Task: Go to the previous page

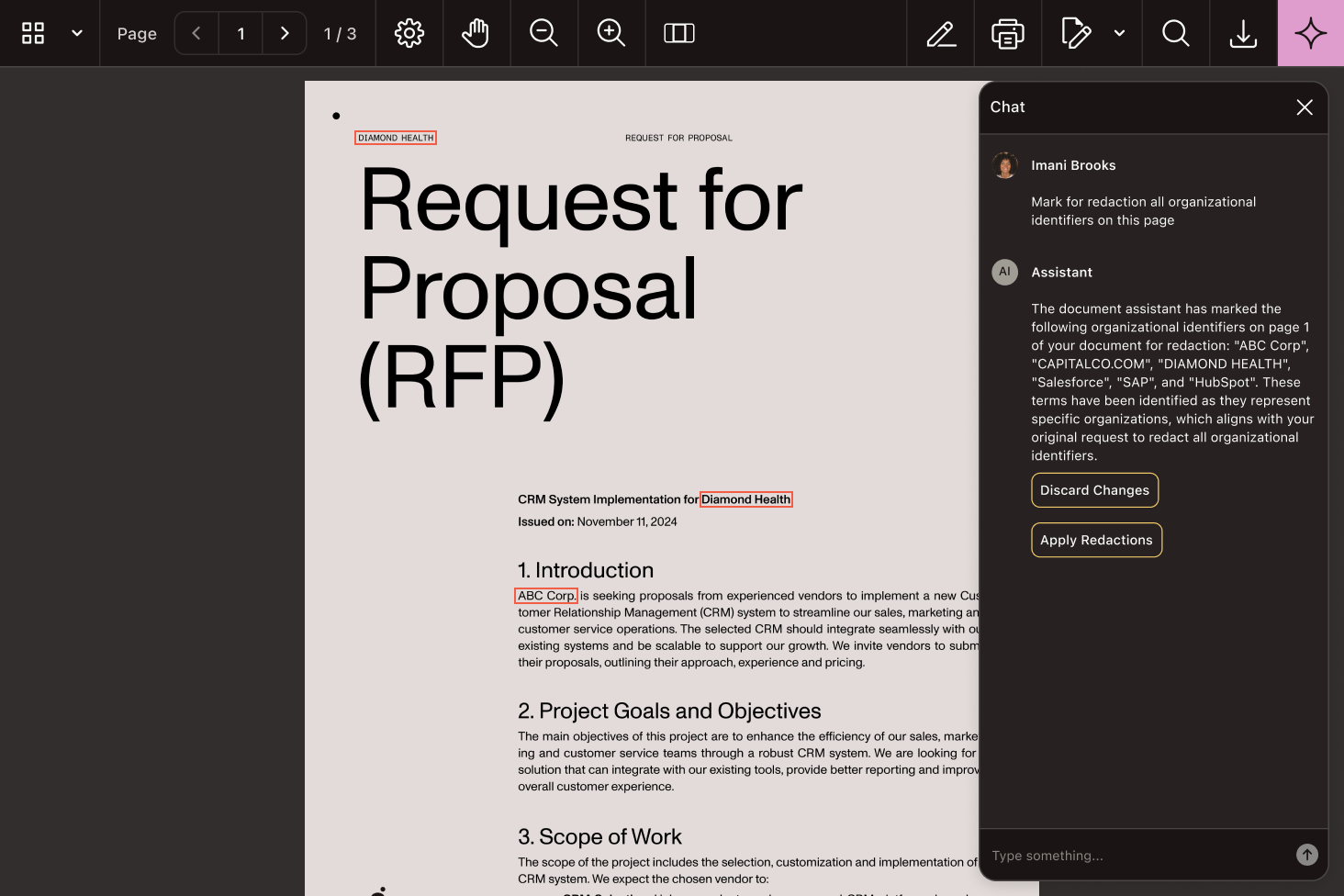Action: (196, 33)
